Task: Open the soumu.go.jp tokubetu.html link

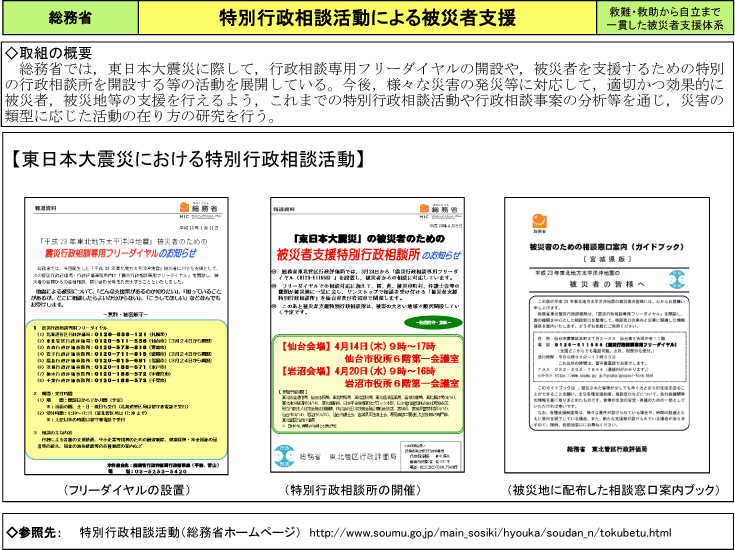Action: pos(490,533)
